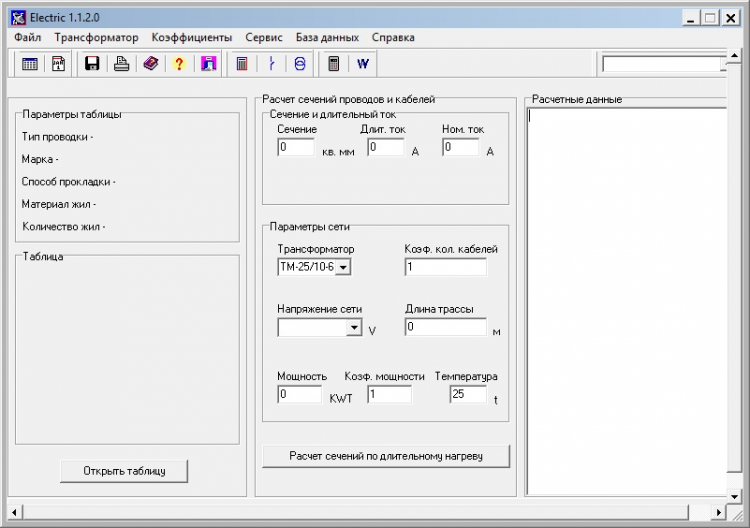Click the blue transformer circles icon
Viewport: 750px width, 528px height.
300,64
